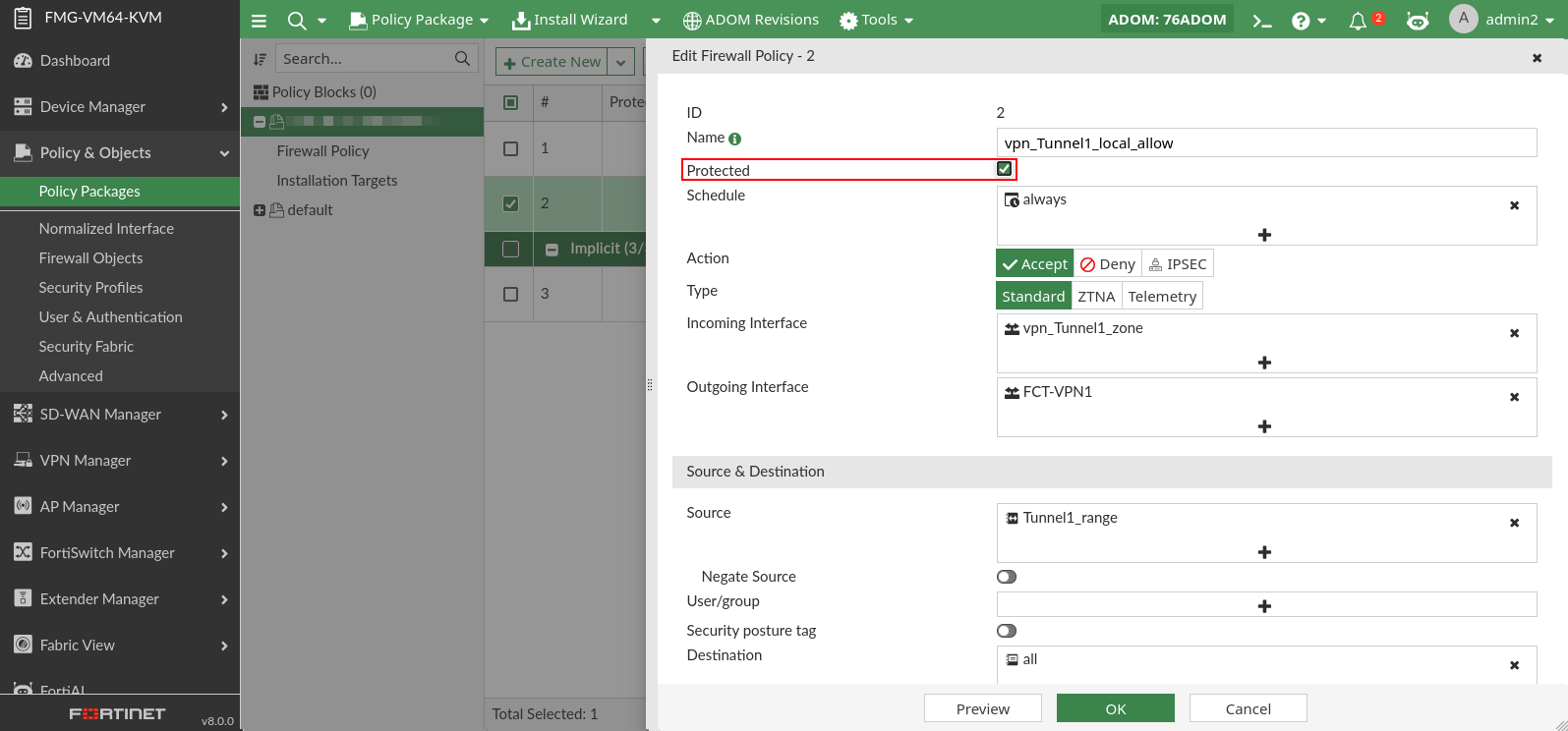Click the sort icon beside Search box
The height and width of the screenshot is (731, 1568).
(260, 59)
